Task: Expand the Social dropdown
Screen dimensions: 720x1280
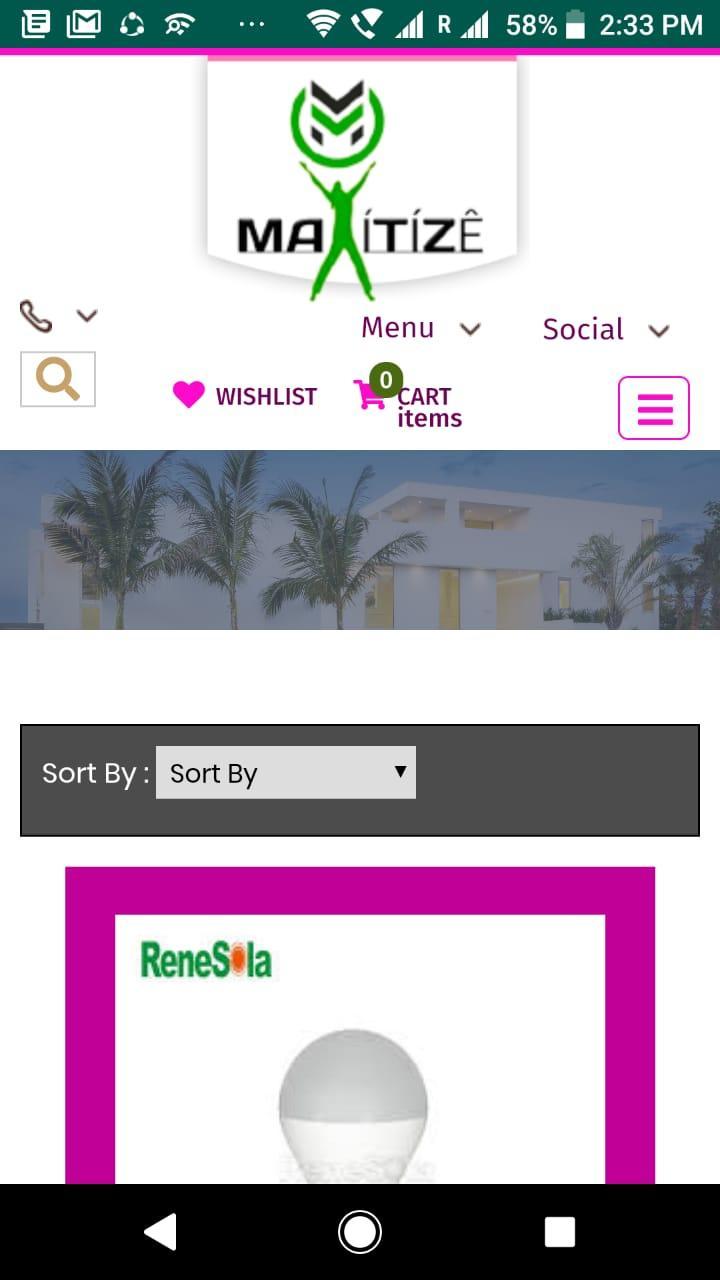Action: (x=606, y=330)
